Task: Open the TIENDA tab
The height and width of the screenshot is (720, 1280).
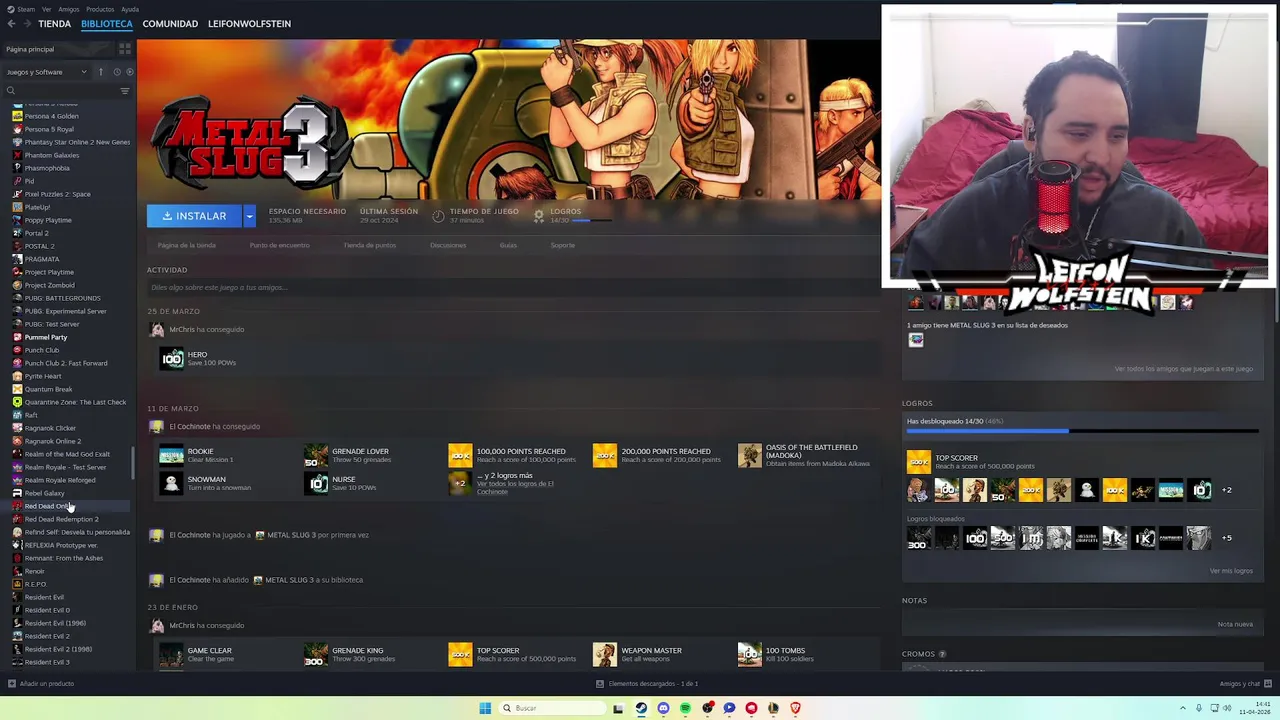Action: pos(54,23)
